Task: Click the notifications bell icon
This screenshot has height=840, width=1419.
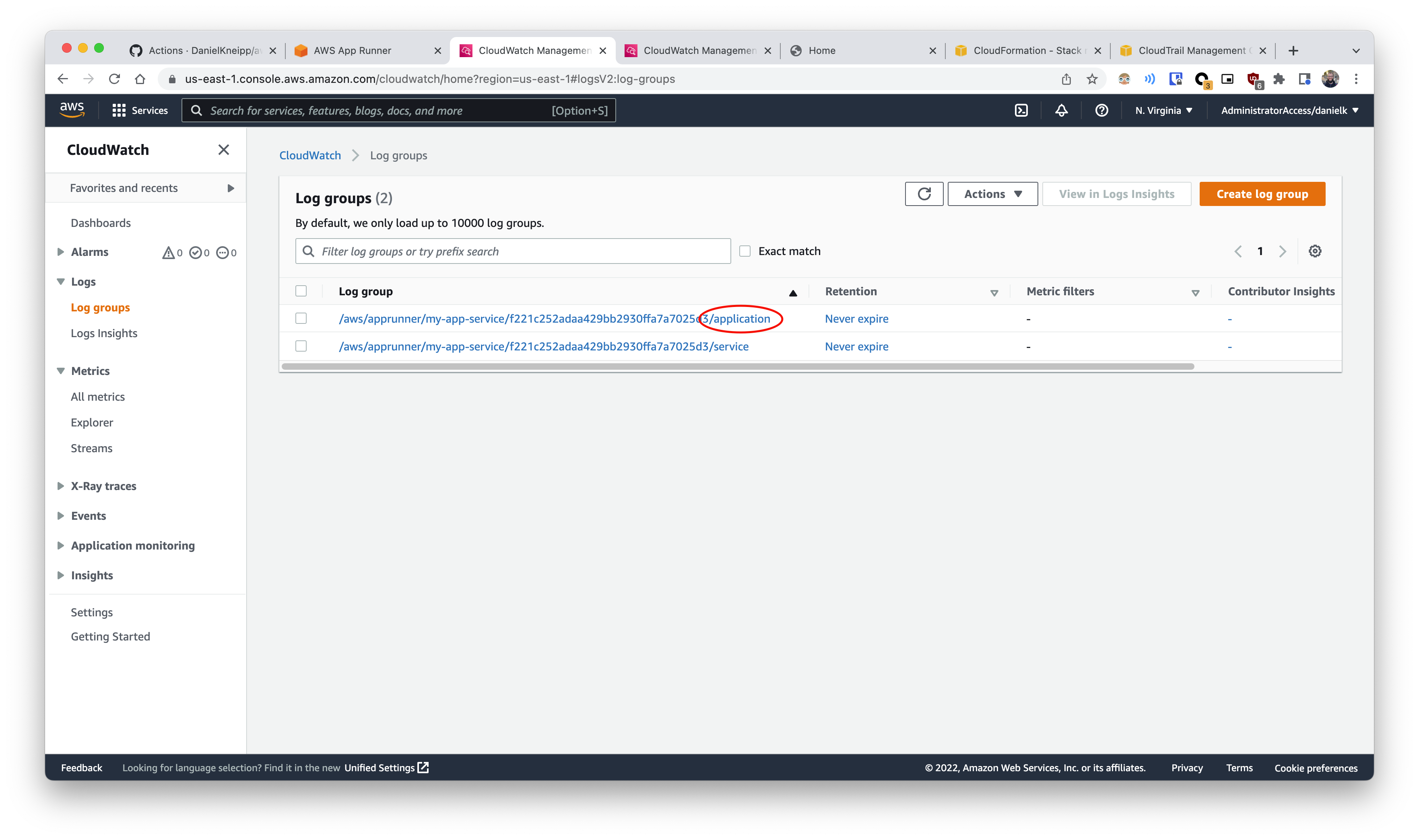Action: (1061, 110)
